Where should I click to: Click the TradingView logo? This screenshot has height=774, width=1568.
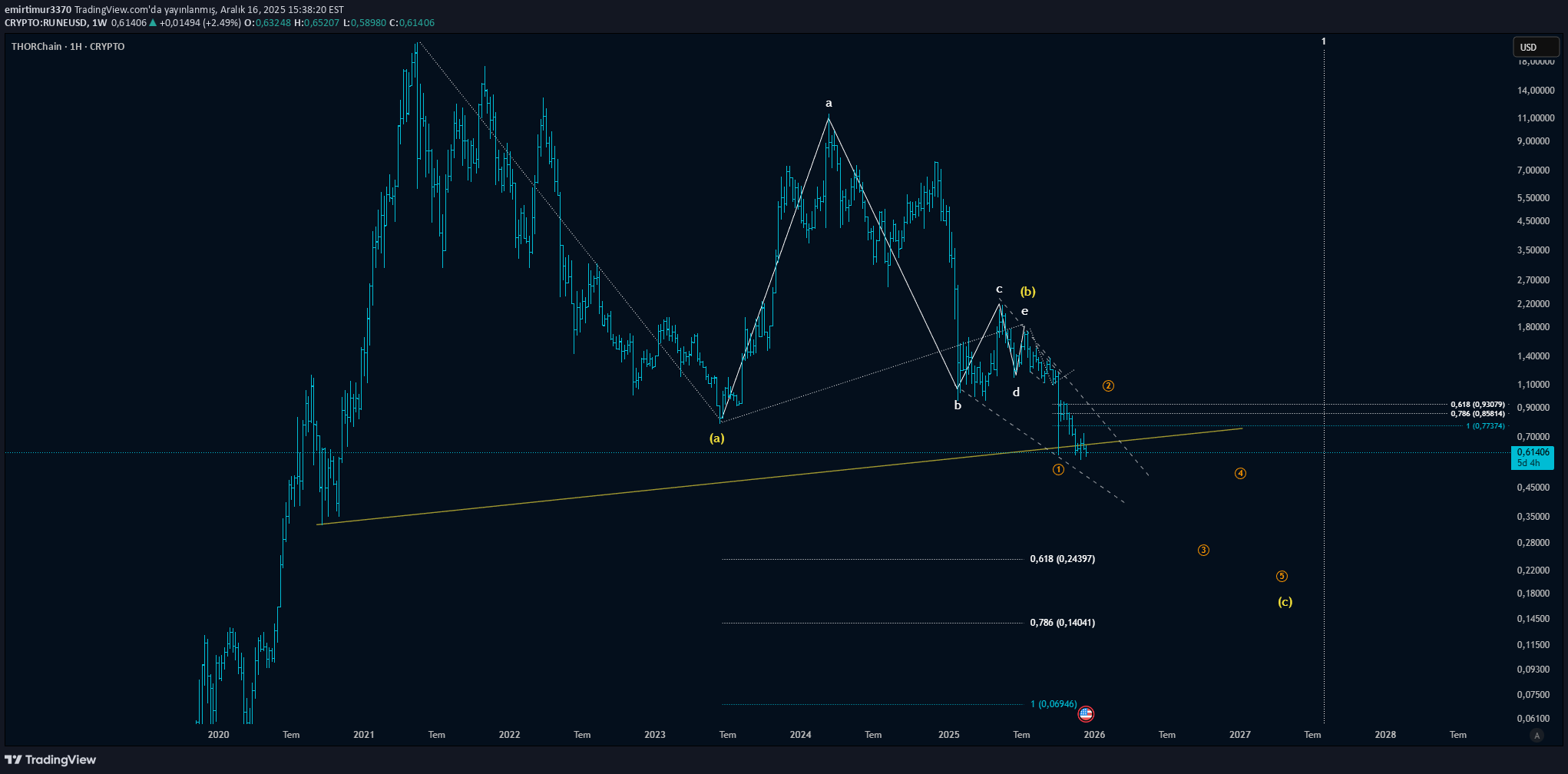click(51, 759)
